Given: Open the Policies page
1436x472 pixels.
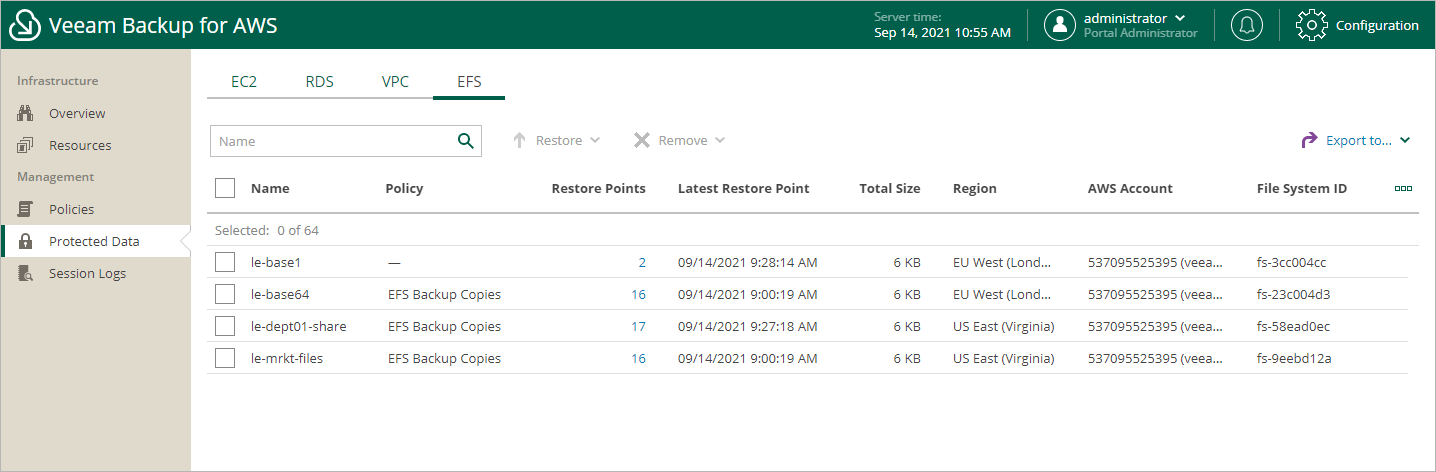Looking at the screenshot, I should click(71, 209).
